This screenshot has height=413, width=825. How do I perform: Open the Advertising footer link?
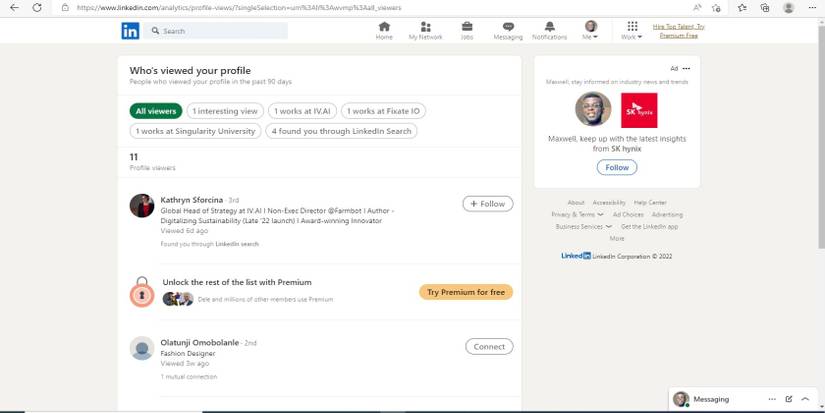667,215
